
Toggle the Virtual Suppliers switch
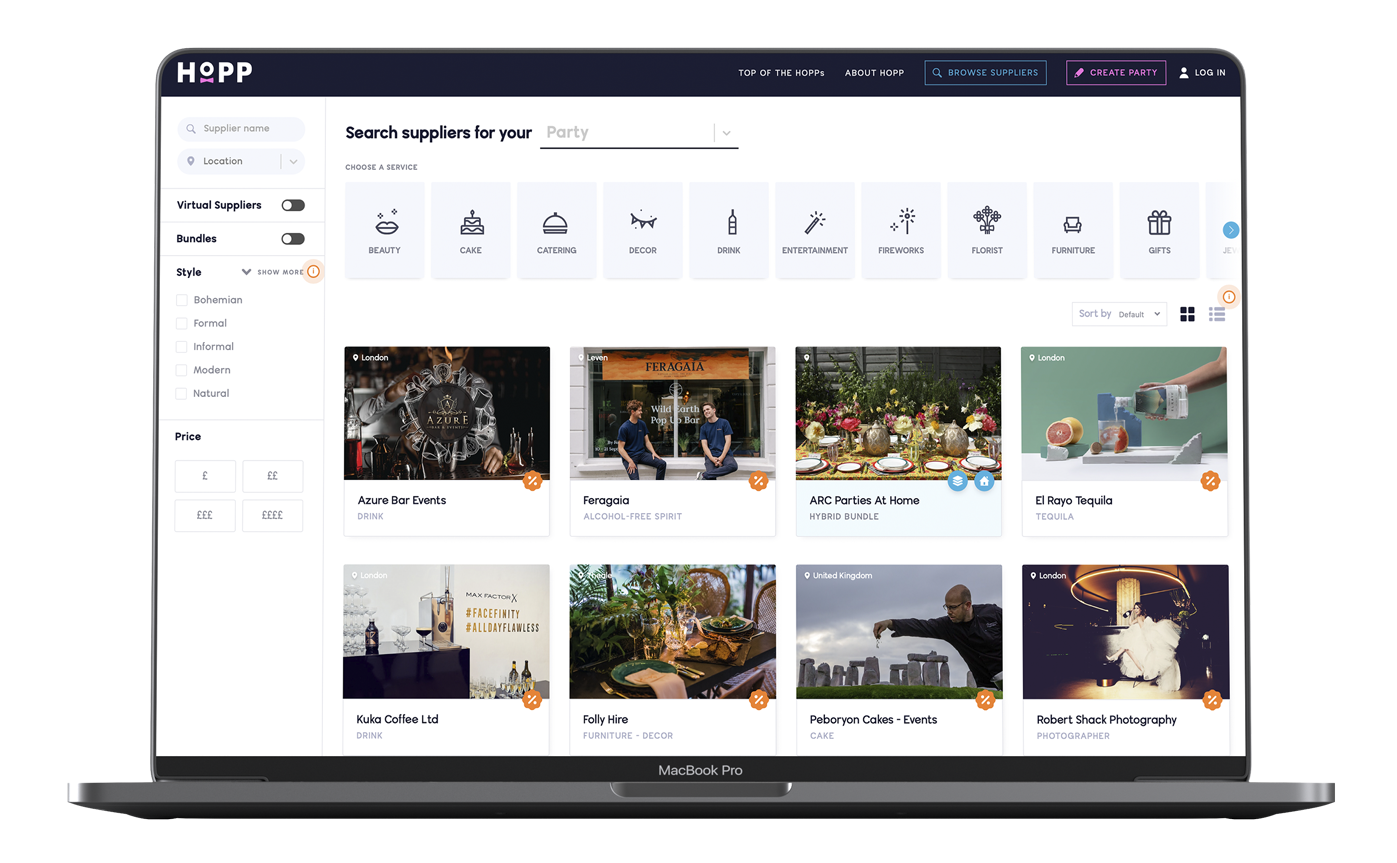coord(293,205)
